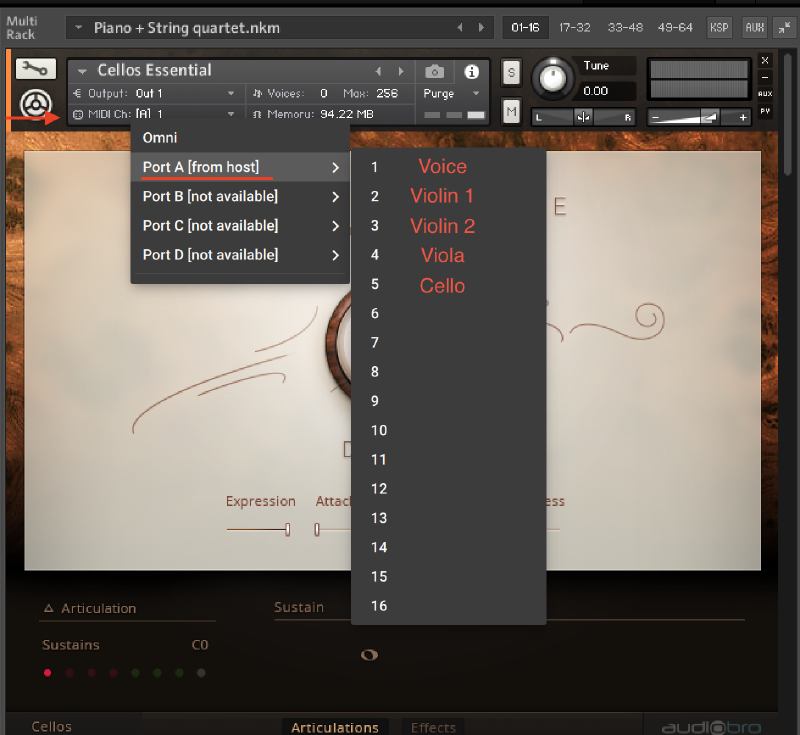Go to previous instrument arrow in Cellos Essential header
The height and width of the screenshot is (735, 800).
(x=378, y=71)
